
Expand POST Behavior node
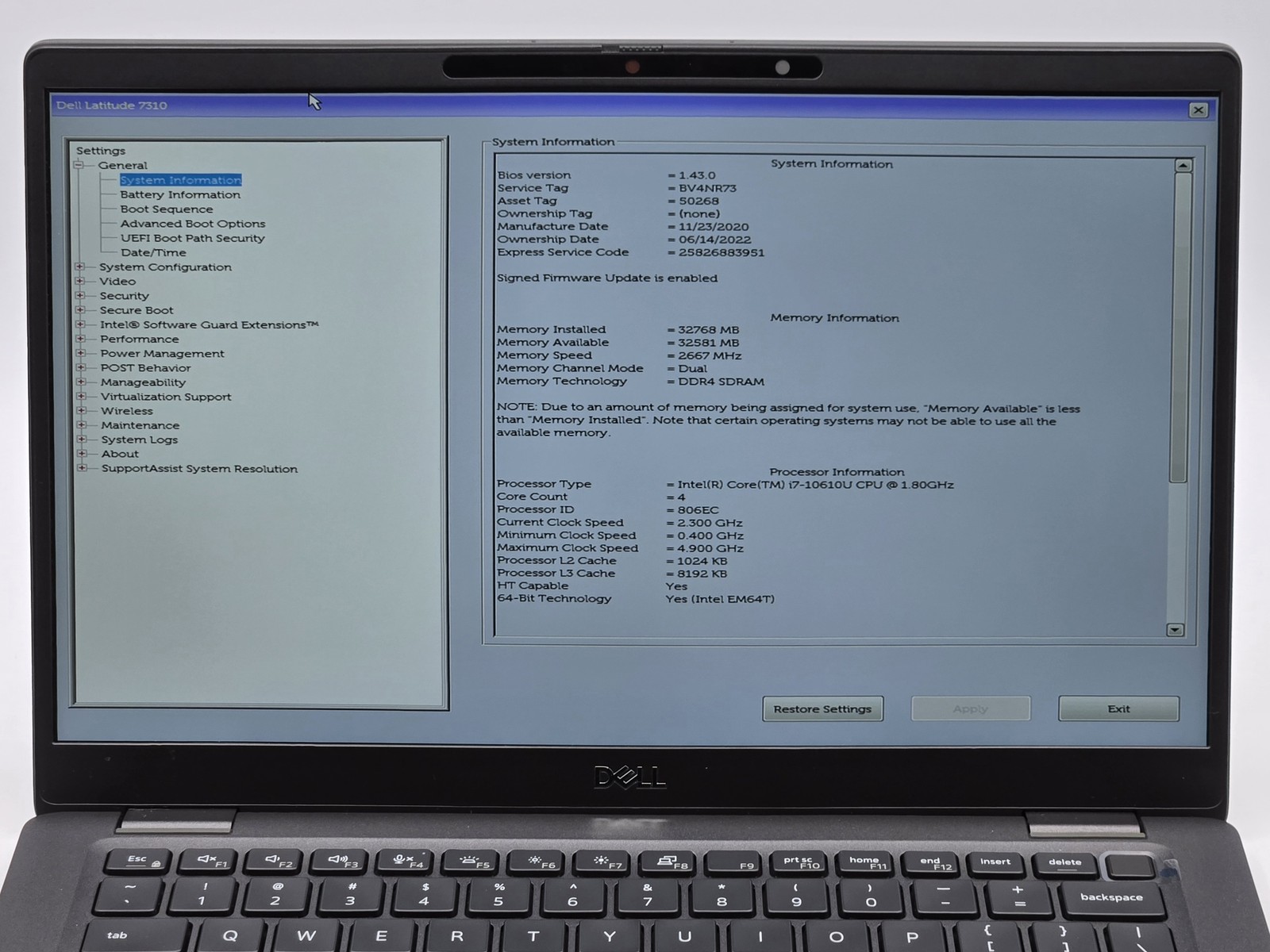[81, 367]
